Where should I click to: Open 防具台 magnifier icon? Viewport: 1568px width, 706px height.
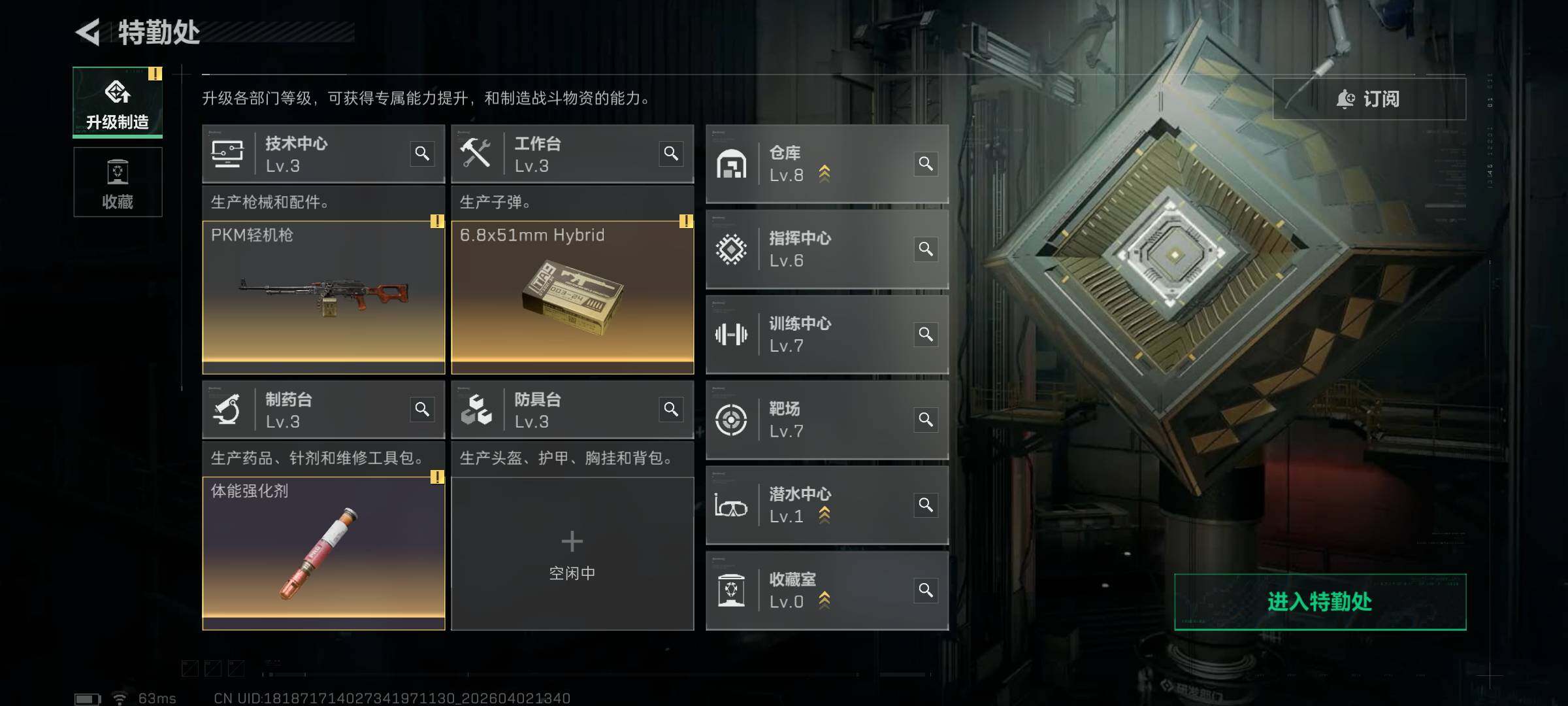(x=671, y=409)
